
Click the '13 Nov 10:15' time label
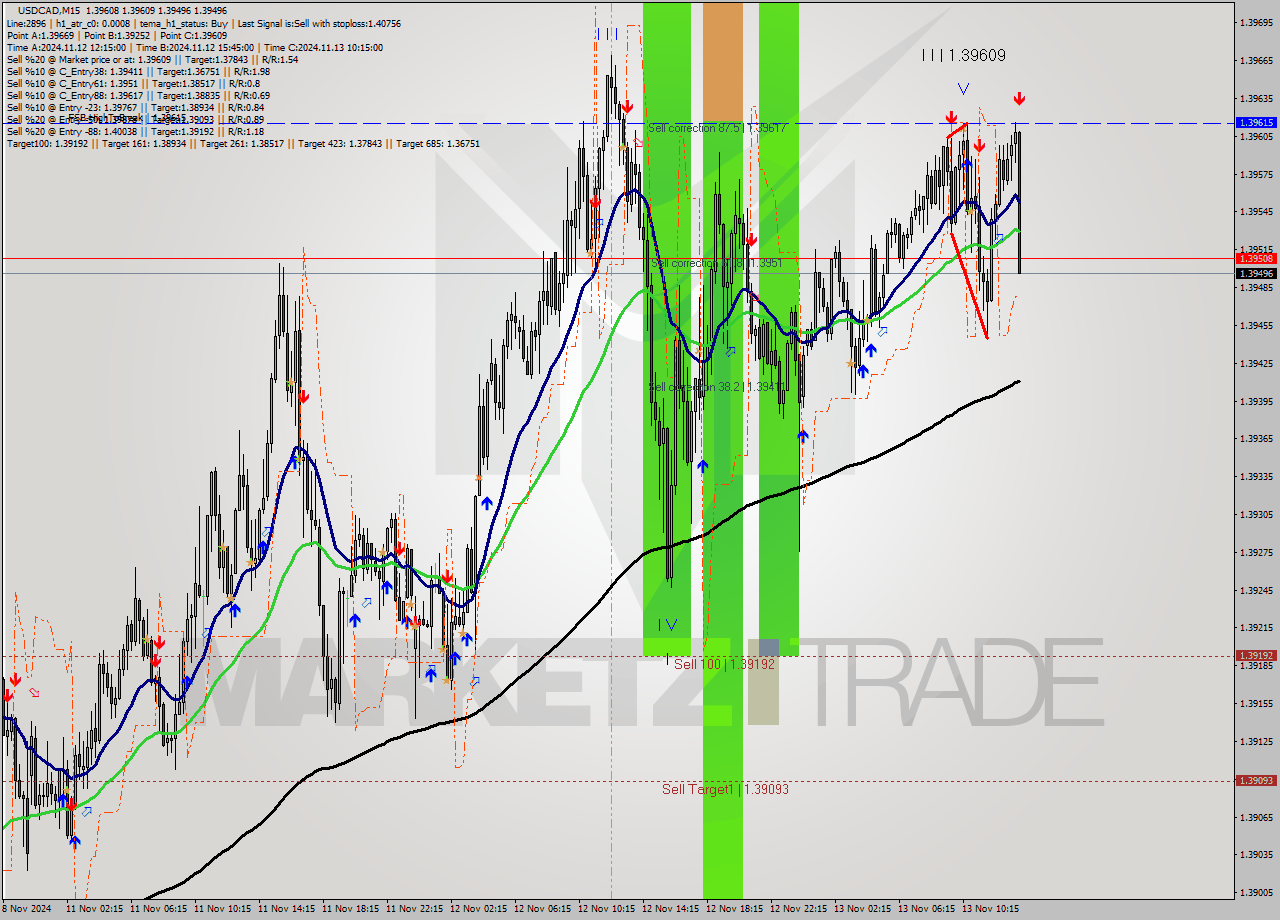click(x=991, y=909)
